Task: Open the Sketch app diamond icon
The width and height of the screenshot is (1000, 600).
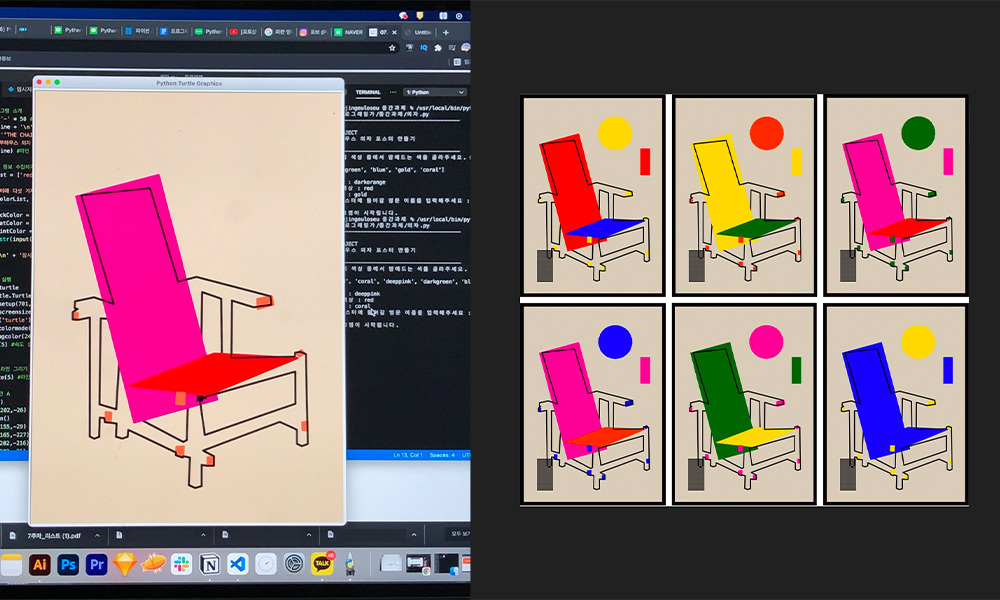Action: 125,564
